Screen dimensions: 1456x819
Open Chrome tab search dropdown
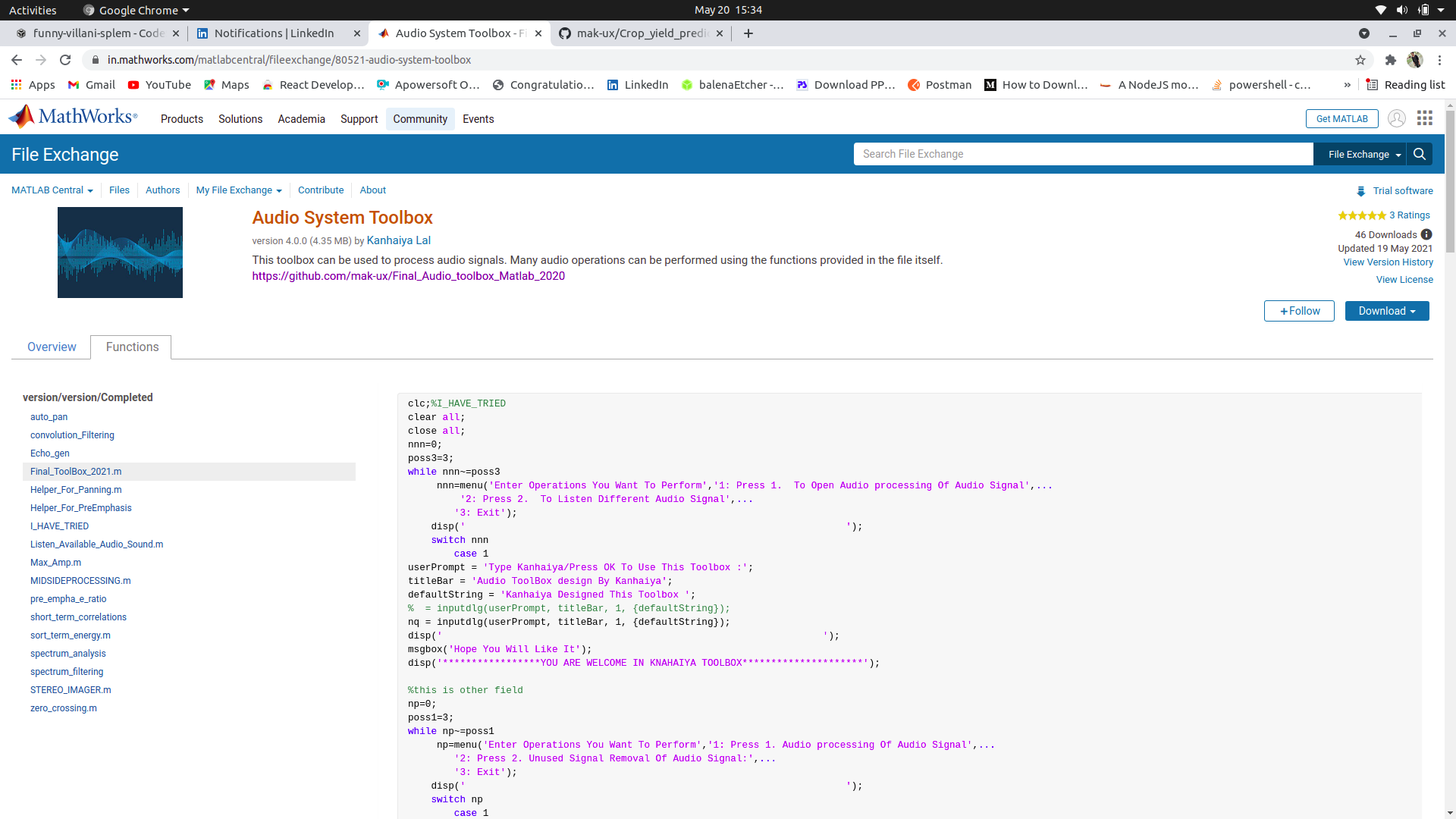[x=1364, y=33]
